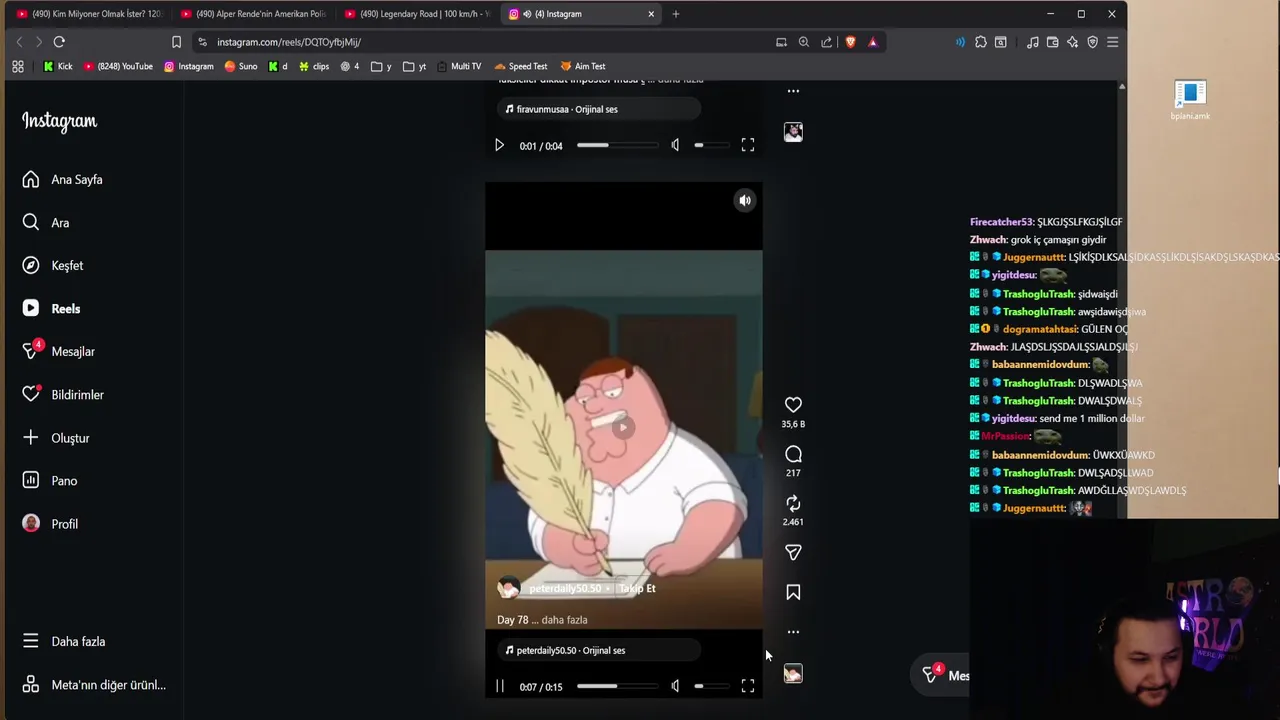Open Aim Test bookmark
This screenshot has height=720, width=1280.
coord(583,66)
